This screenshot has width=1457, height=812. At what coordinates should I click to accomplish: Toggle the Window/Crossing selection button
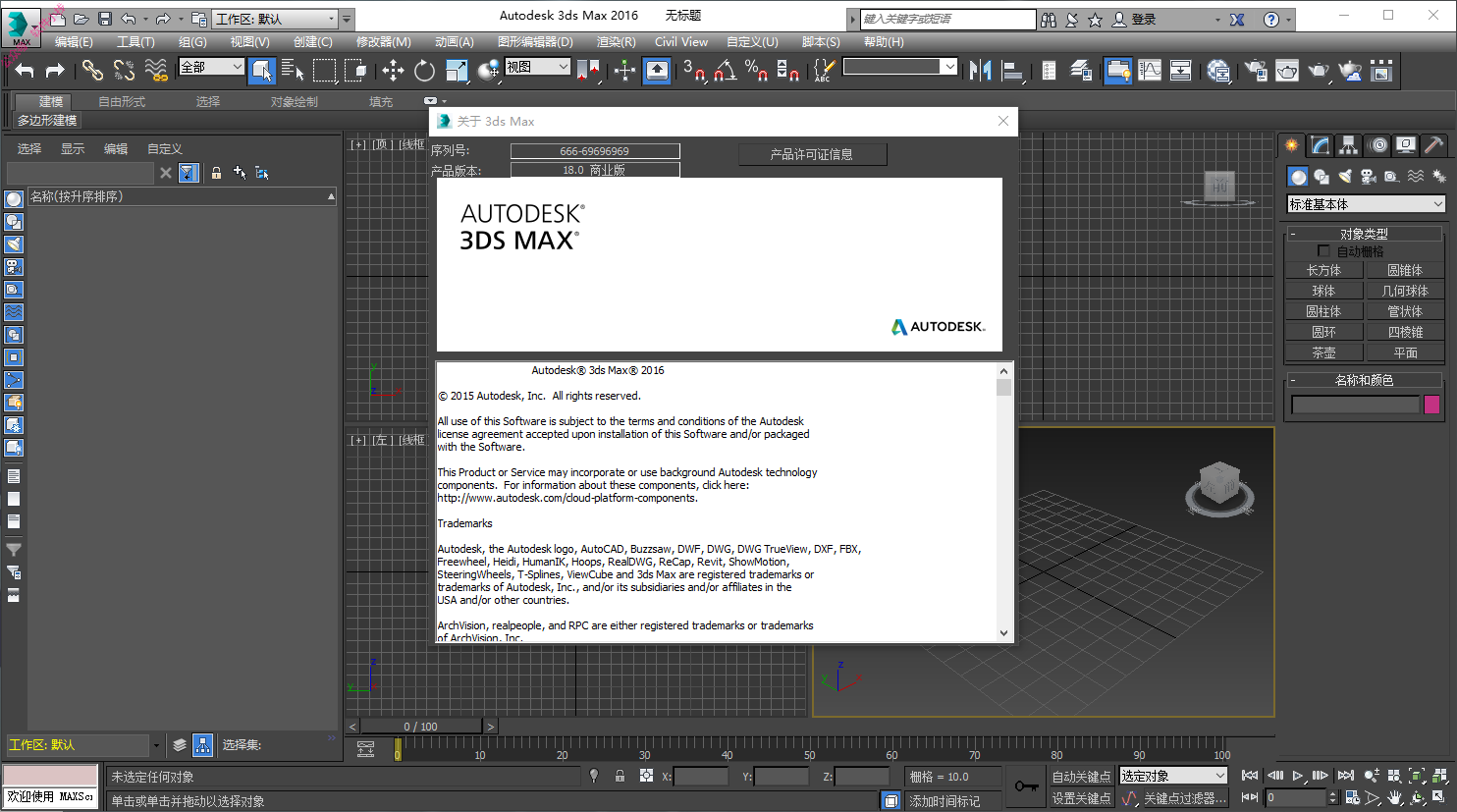tap(355, 70)
